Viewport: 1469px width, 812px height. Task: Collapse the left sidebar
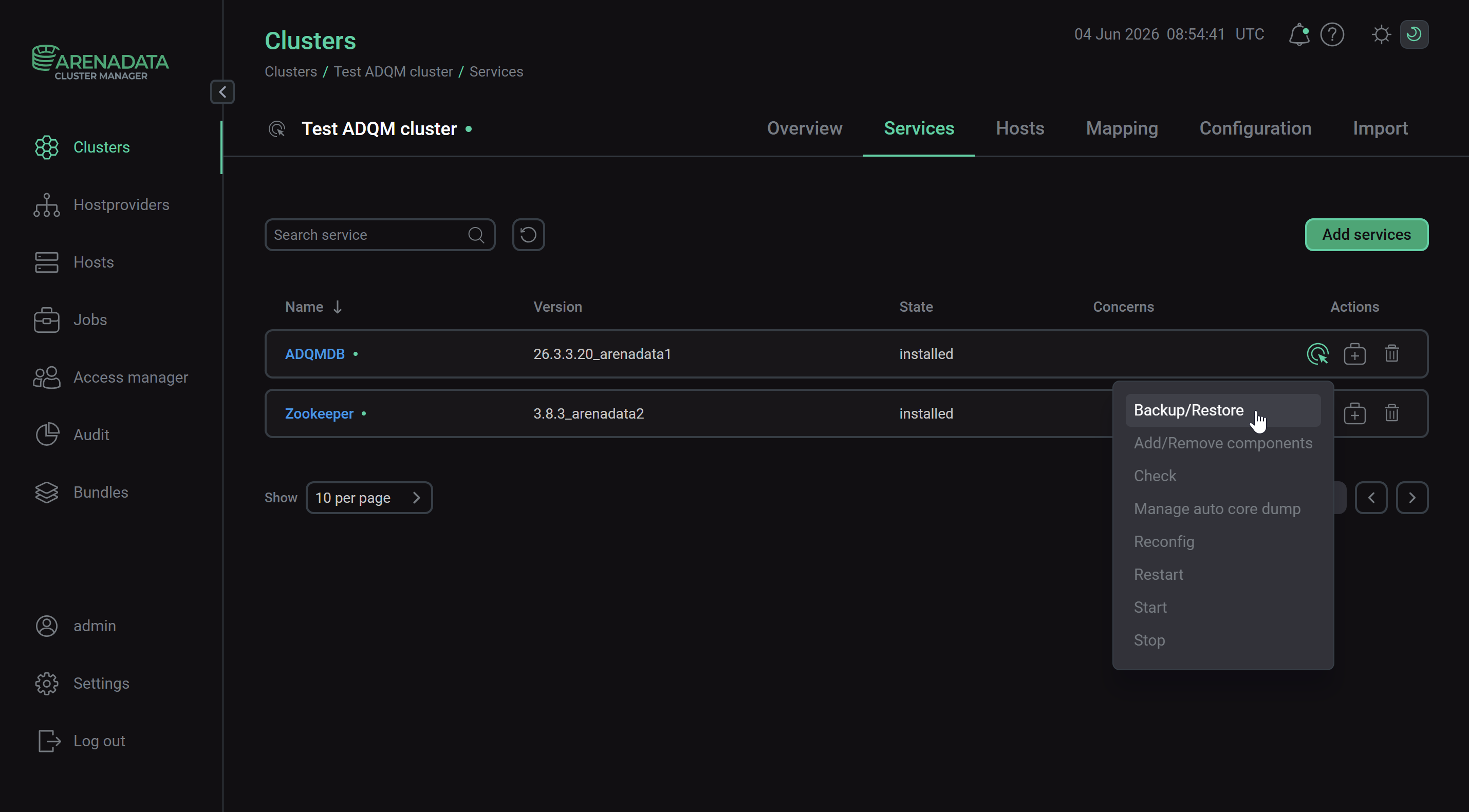pos(222,92)
